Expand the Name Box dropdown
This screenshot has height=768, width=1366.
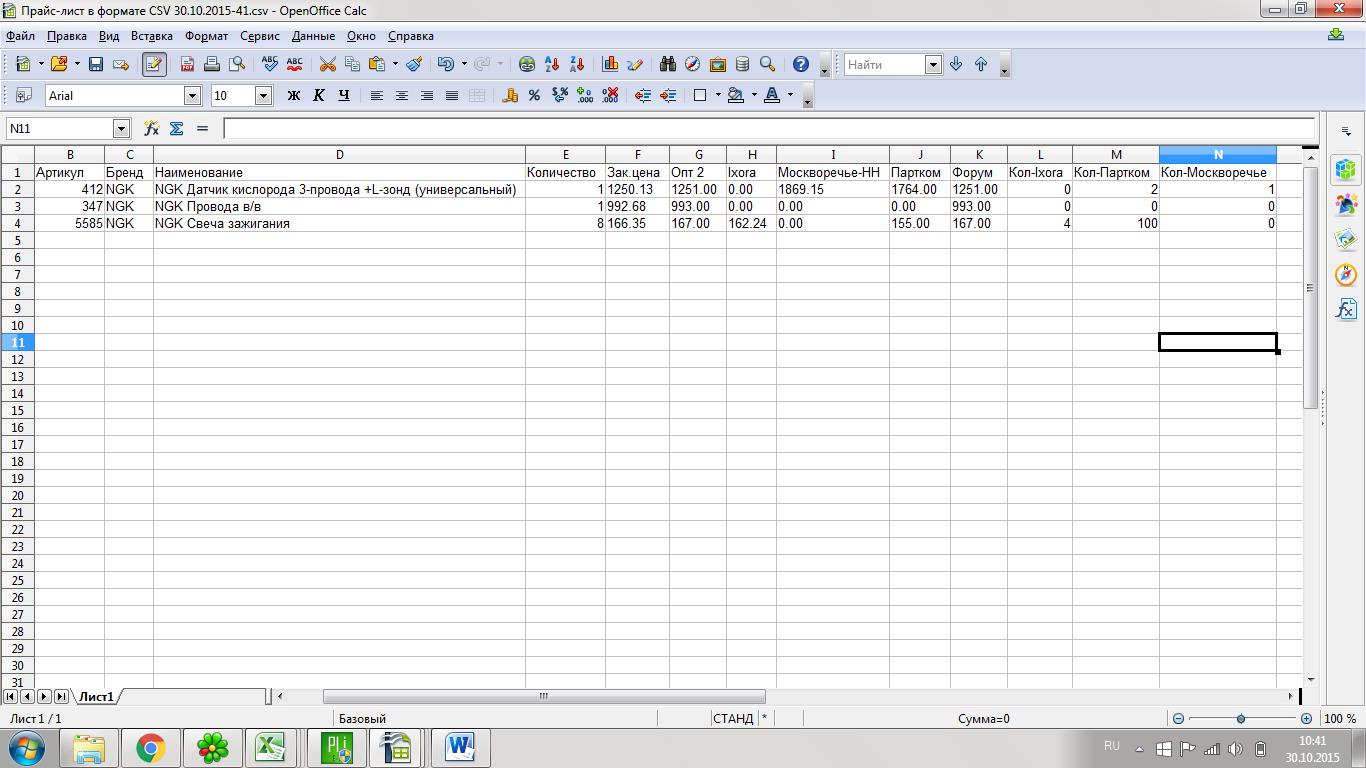[x=121, y=128]
